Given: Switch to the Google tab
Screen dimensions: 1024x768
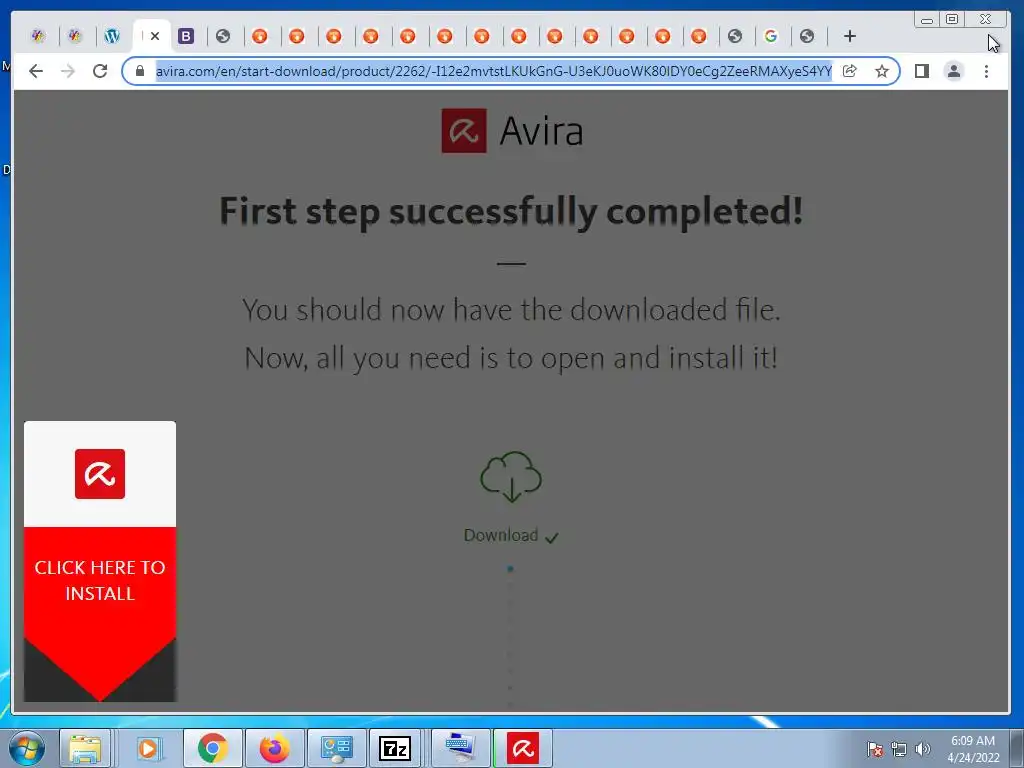Looking at the screenshot, I should click(x=771, y=36).
